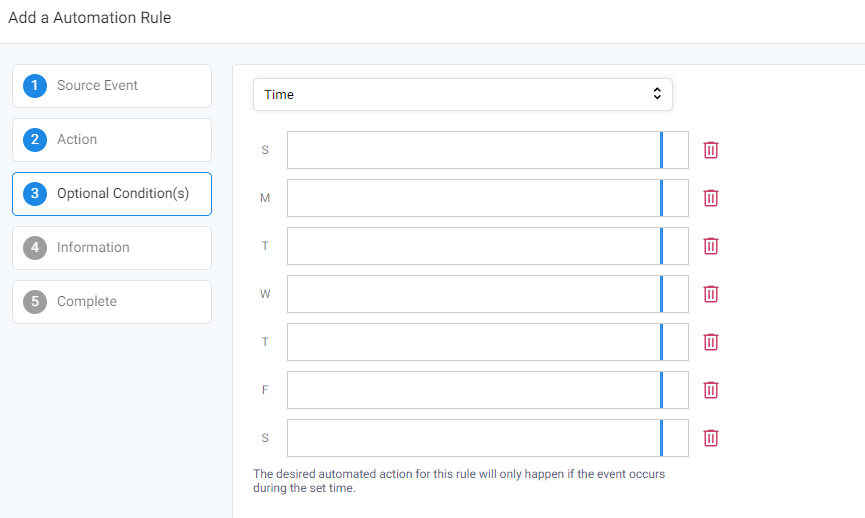Remove the Wednesday time row
The image size is (865, 518).
[711, 294]
